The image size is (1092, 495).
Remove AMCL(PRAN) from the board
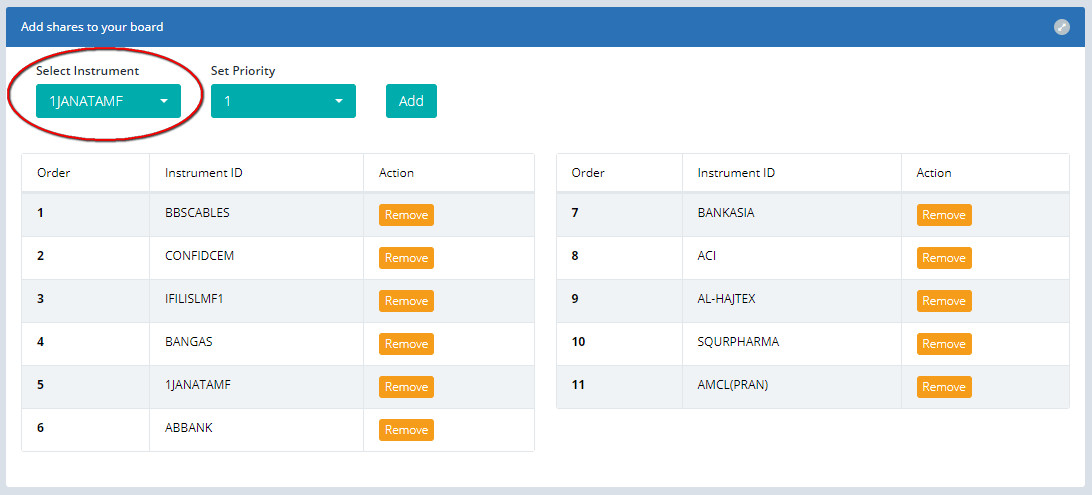click(x=943, y=387)
